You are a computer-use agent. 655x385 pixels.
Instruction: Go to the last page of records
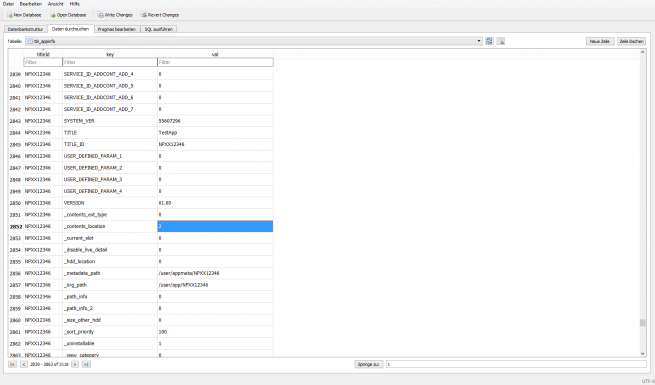pyautogui.click(x=86, y=365)
